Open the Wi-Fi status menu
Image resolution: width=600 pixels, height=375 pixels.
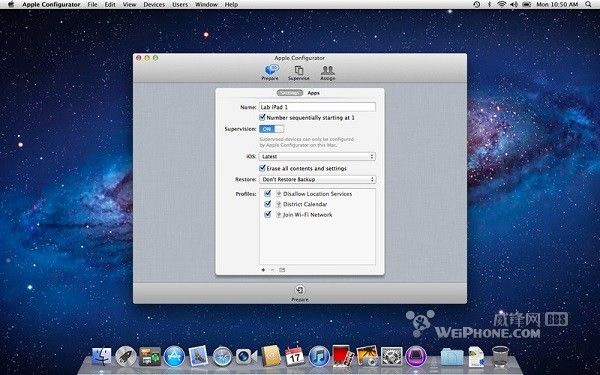point(501,5)
